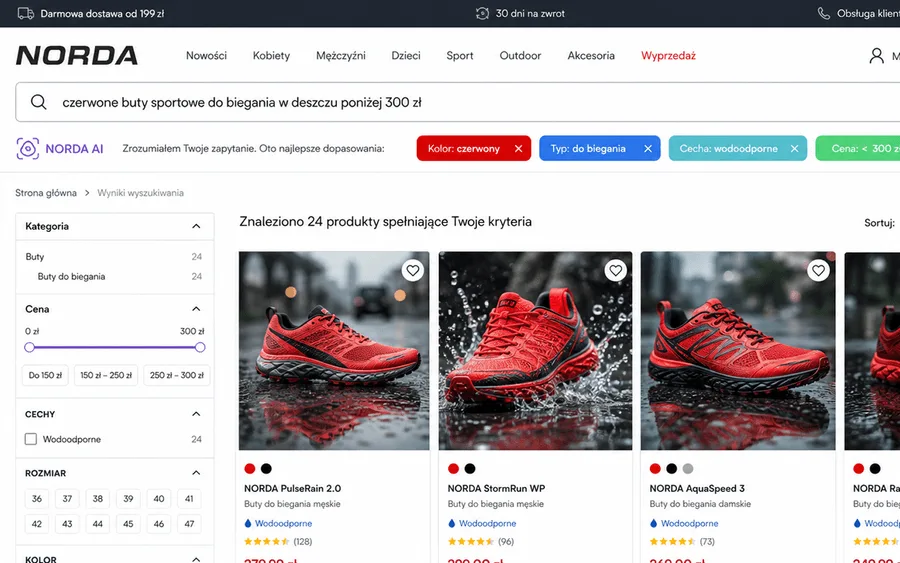Click the minimum price slider handle

tap(29, 347)
